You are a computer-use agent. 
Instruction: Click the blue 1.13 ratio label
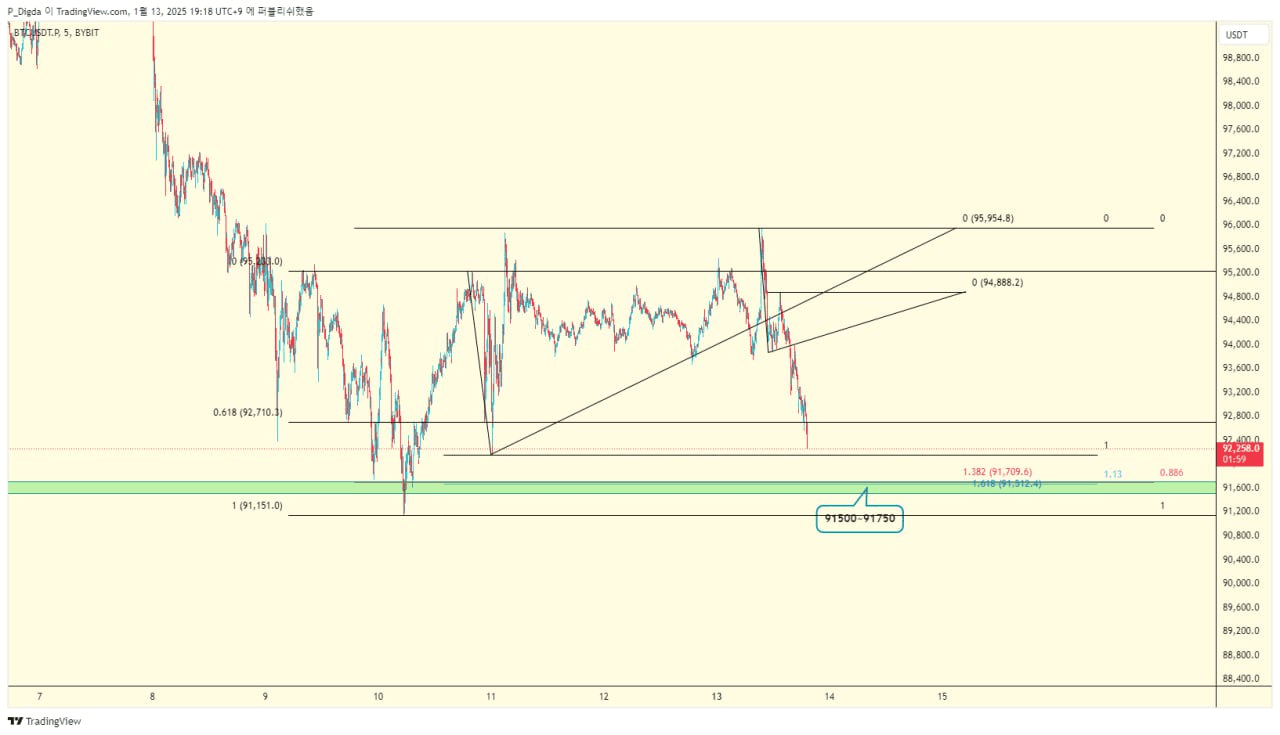tap(1112, 474)
